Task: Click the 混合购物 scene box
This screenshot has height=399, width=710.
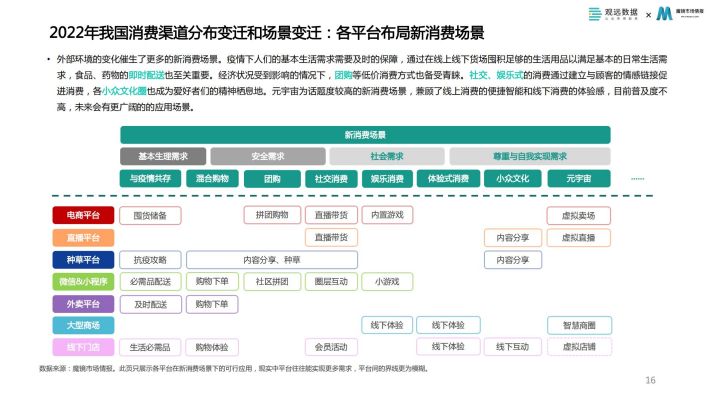Action: point(212,178)
